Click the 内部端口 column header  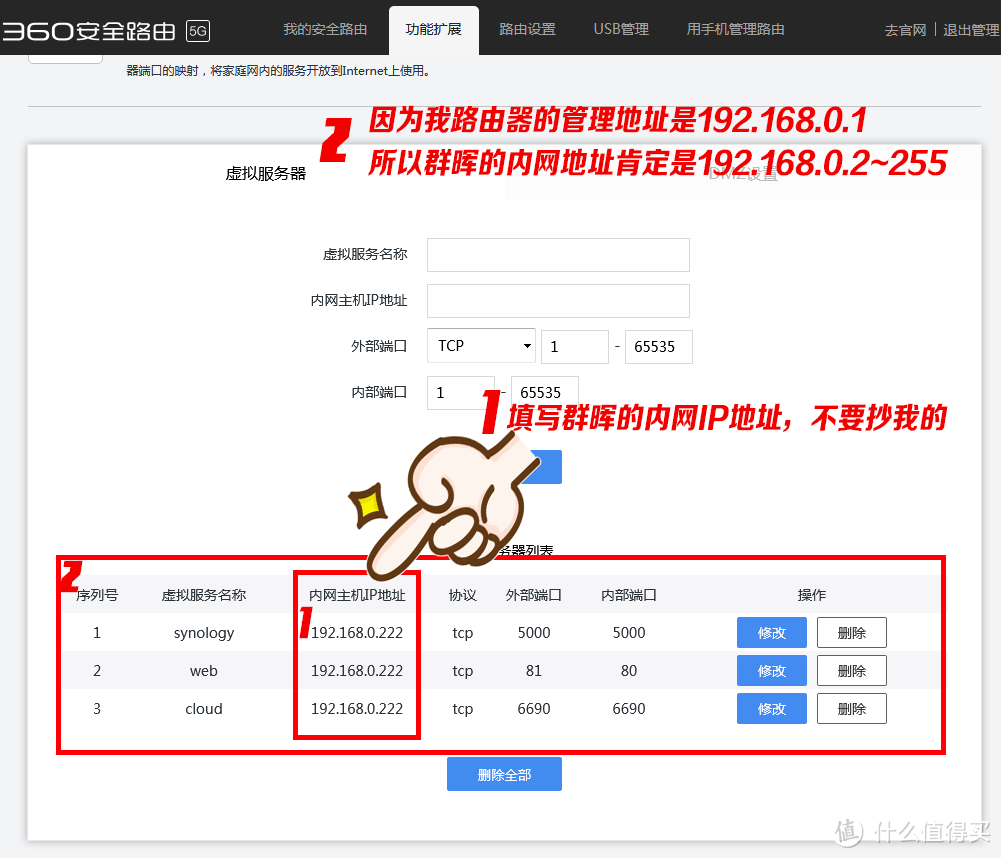(x=629, y=595)
